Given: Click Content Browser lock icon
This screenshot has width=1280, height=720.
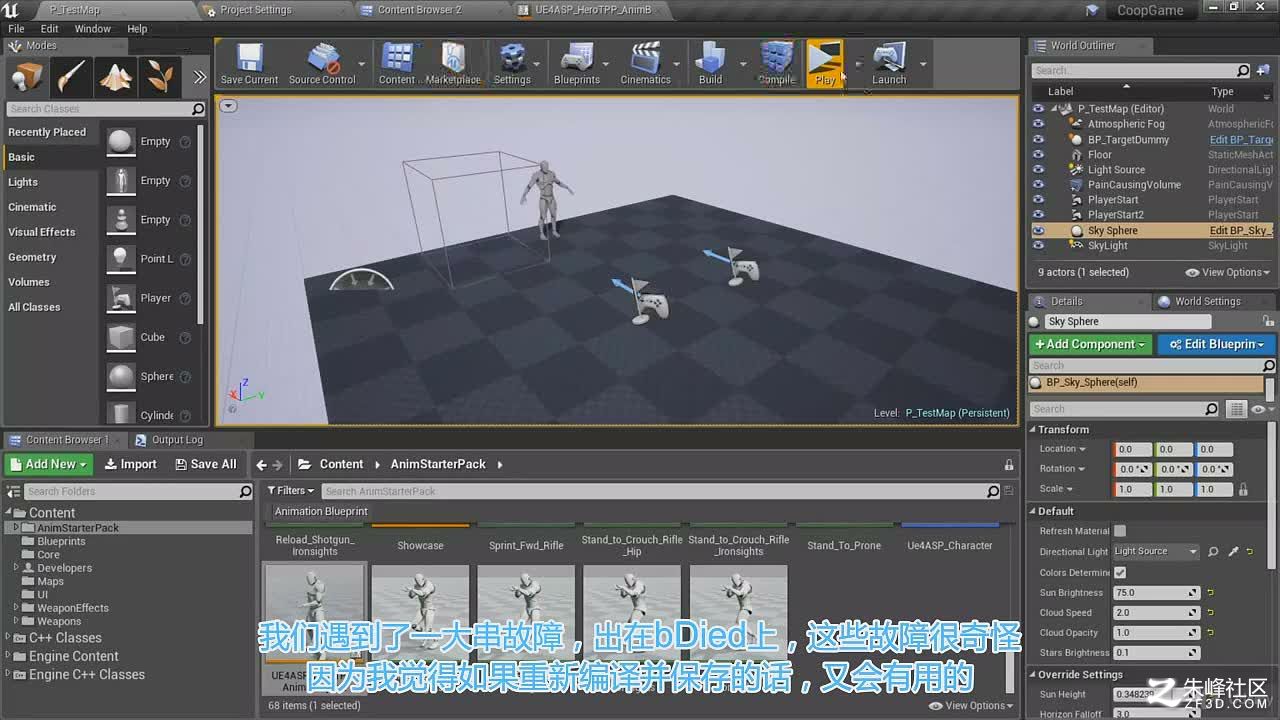Looking at the screenshot, I should tap(1009, 464).
